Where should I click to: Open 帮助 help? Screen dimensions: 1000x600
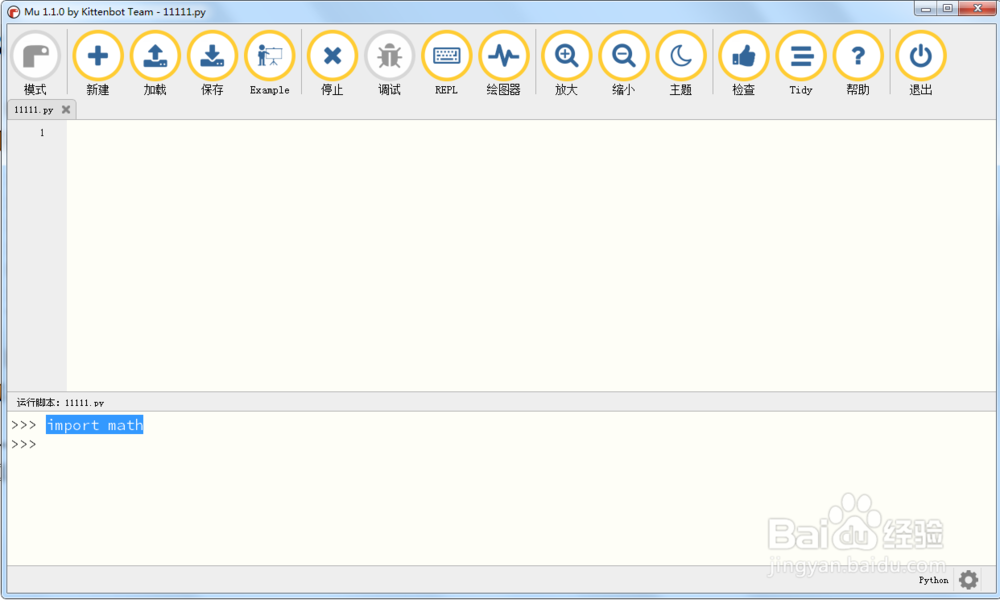[858, 64]
